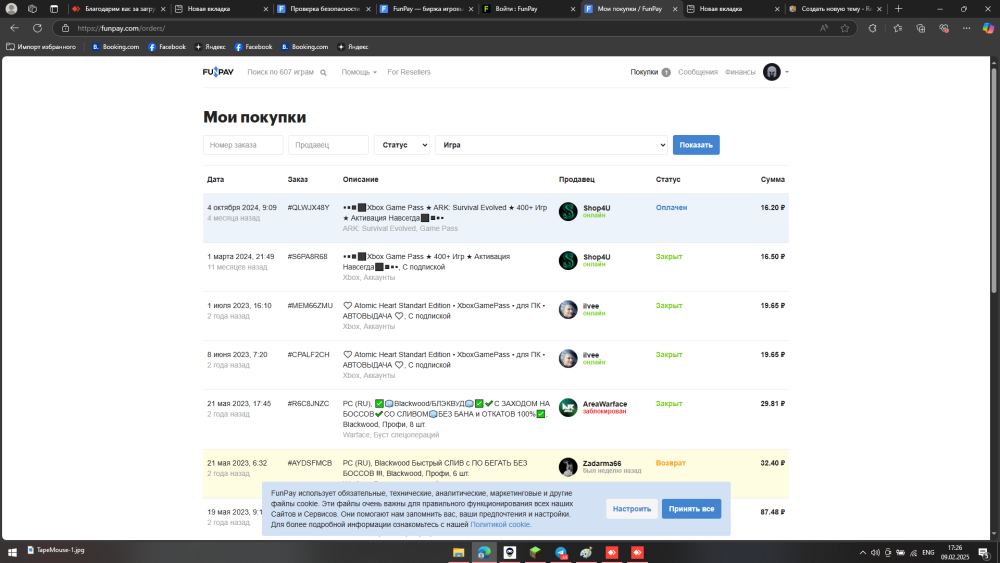Add a new browser tab with plus icon
Screen dimensions: 1000x563
click(898, 9)
